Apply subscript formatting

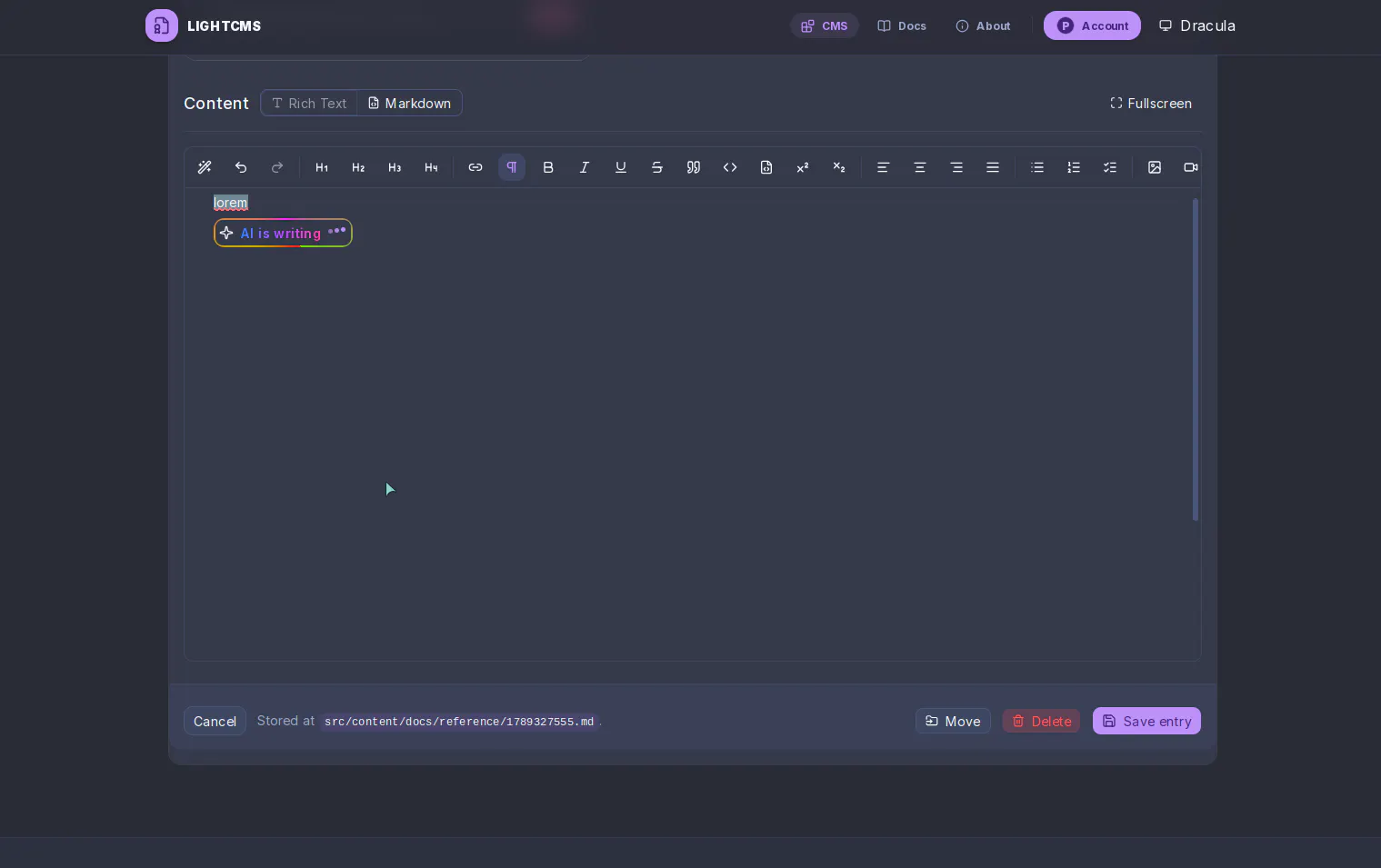click(839, 167)
